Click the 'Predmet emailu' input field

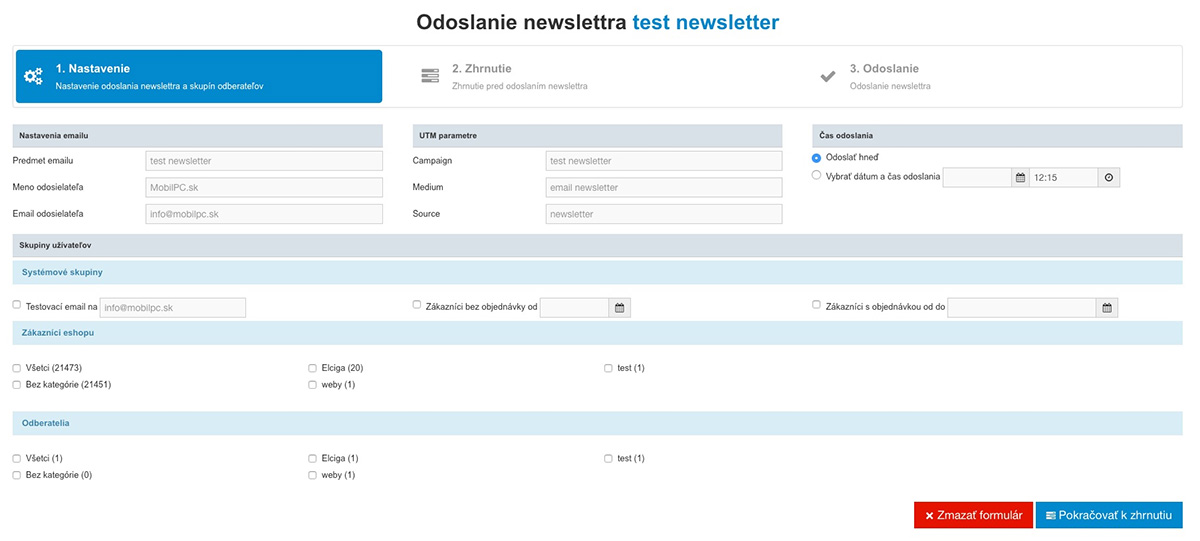point(264,161)
